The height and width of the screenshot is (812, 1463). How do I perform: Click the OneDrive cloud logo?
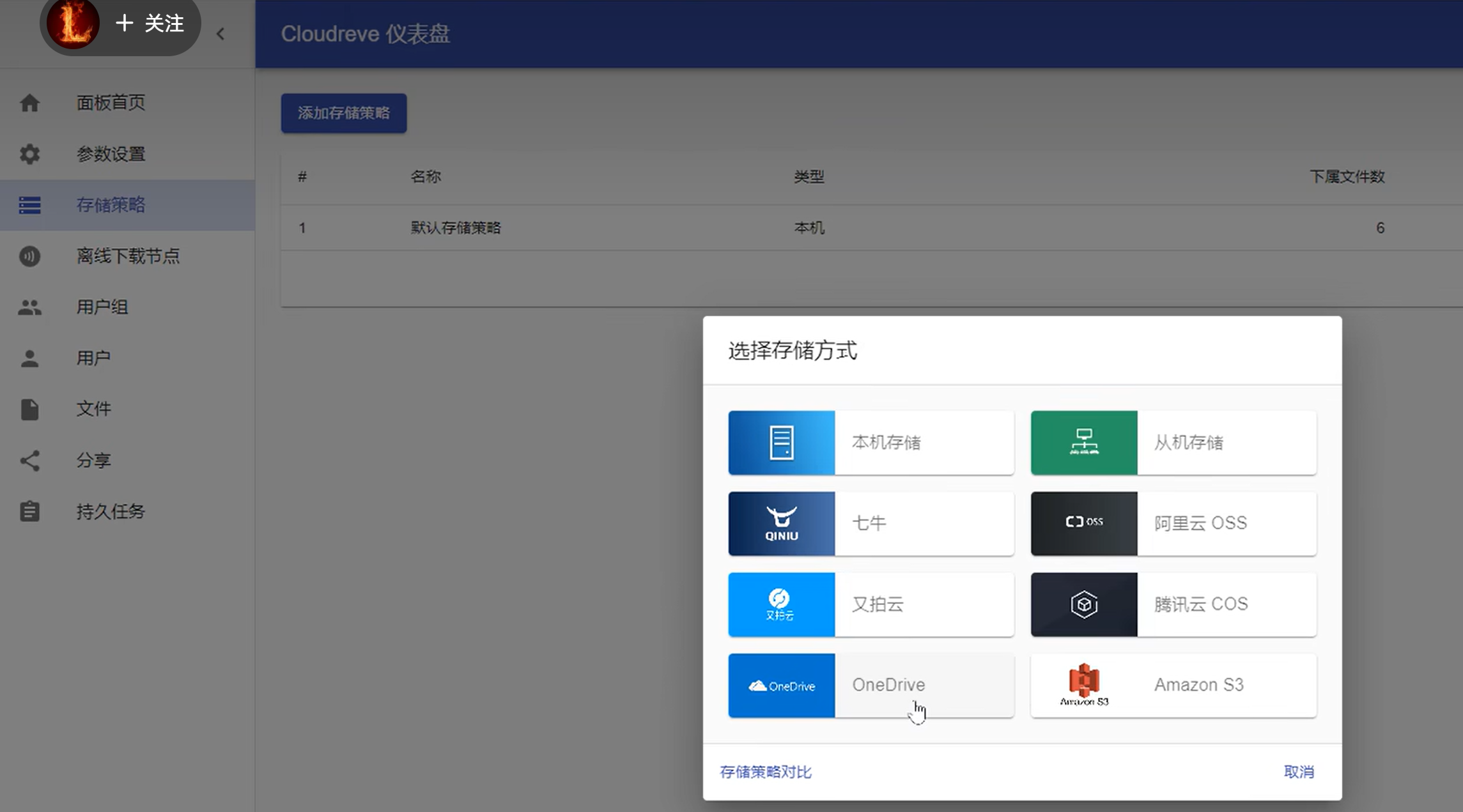coord(781,686)
